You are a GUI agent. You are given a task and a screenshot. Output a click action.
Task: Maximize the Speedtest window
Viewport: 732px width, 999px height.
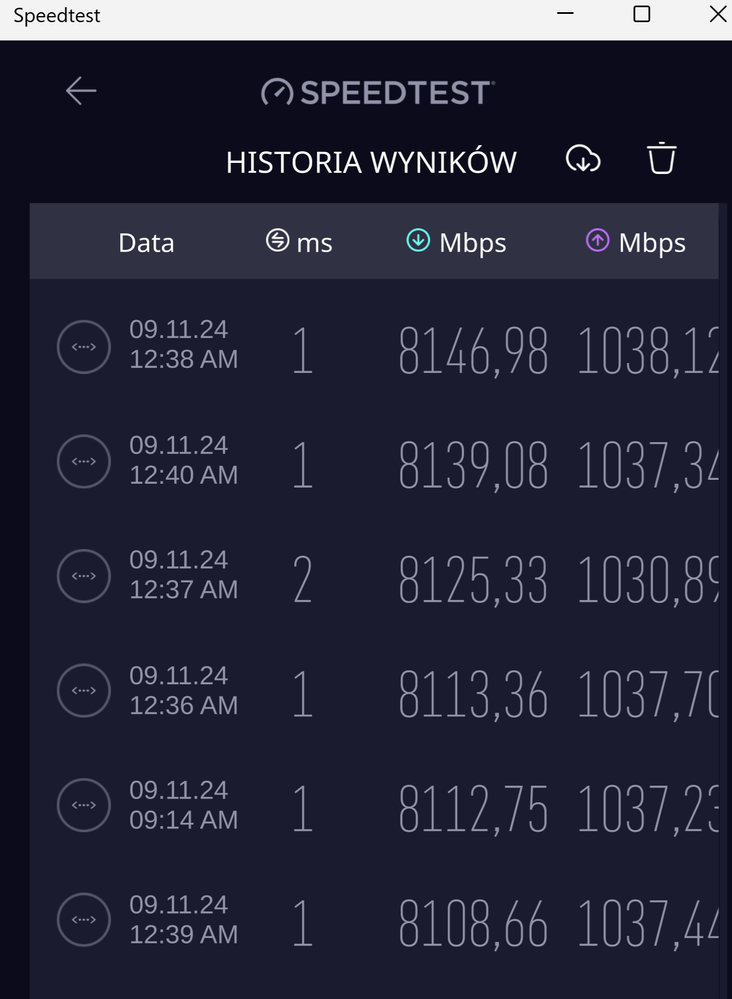click(642, 14)
